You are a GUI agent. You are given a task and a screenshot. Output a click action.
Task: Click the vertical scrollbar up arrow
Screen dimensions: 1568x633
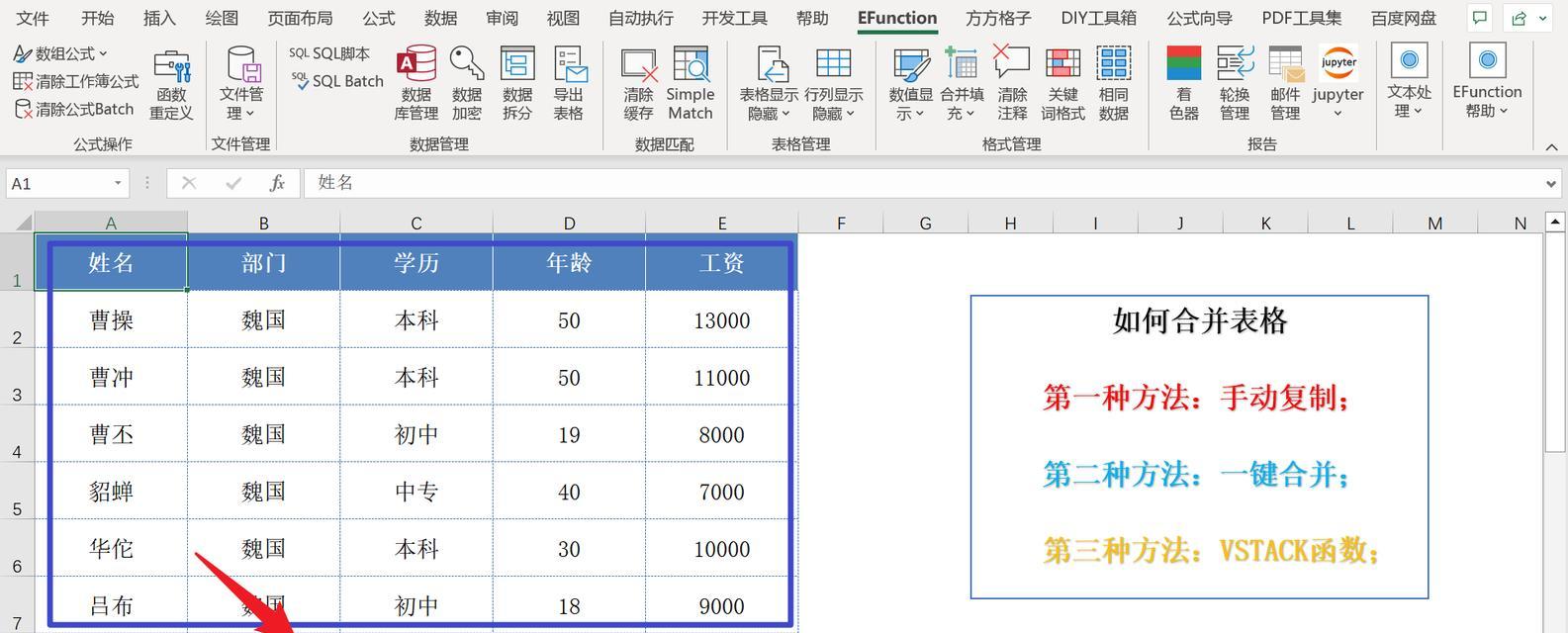pyautogui.click(x=1554, y=222)
